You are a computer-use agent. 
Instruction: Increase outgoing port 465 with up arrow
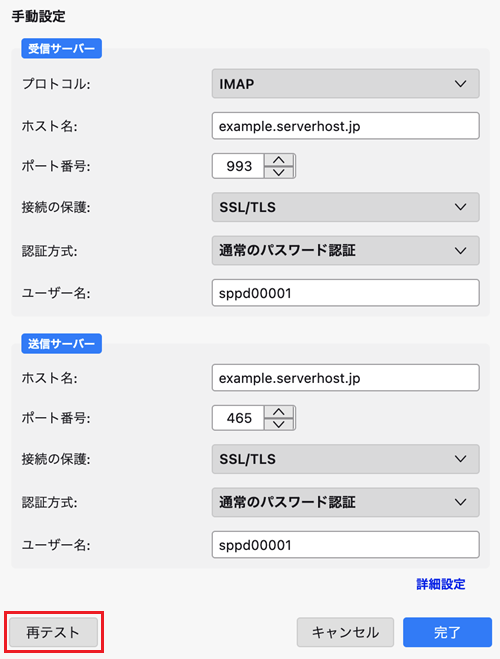279,412
